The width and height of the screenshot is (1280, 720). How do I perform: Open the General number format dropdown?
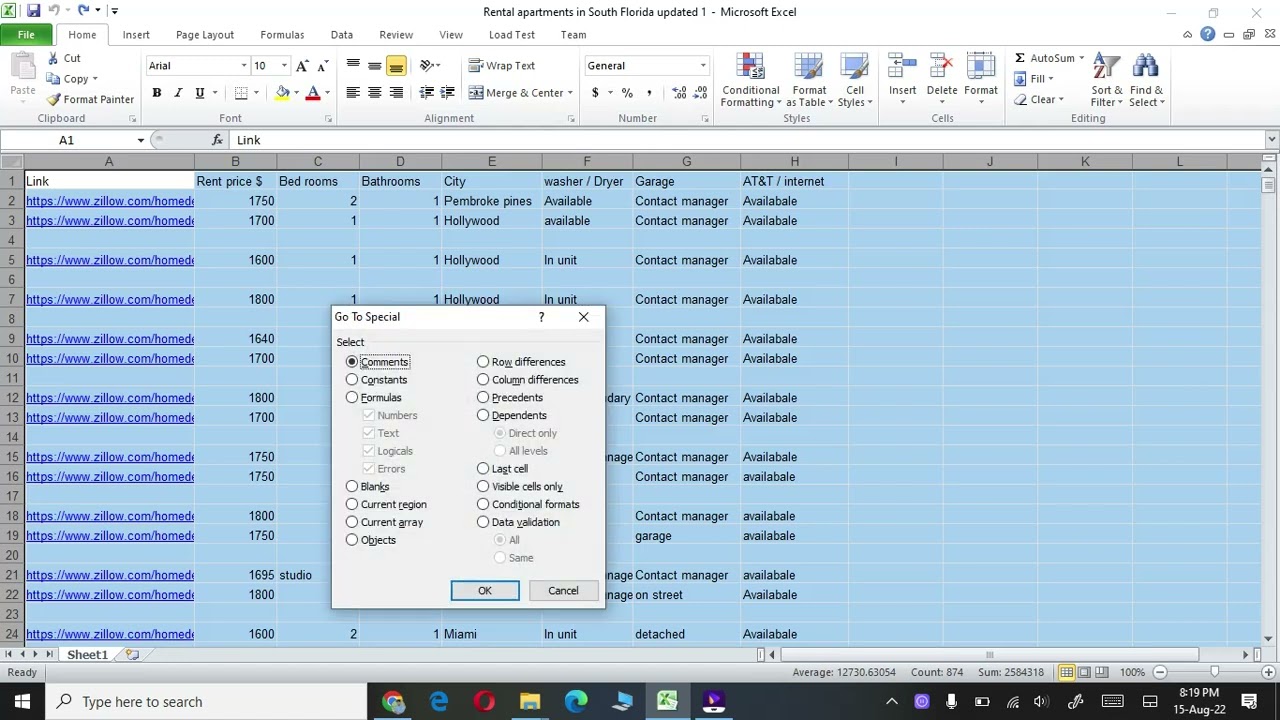[702, 66]
